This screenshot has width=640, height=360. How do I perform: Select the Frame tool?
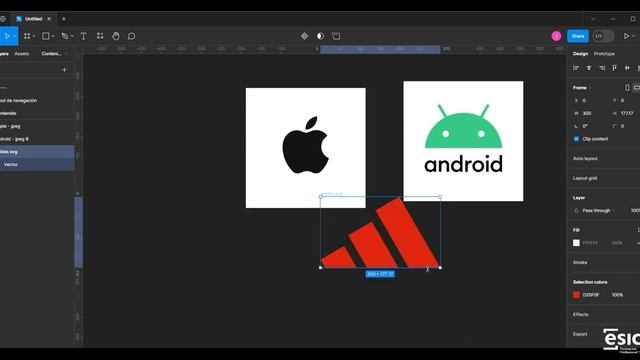pos(27,36)
